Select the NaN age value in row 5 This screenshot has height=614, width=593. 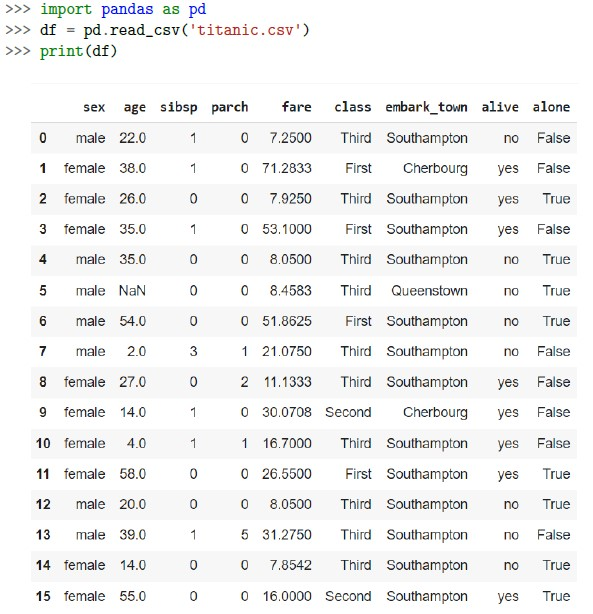pos(132,291)
